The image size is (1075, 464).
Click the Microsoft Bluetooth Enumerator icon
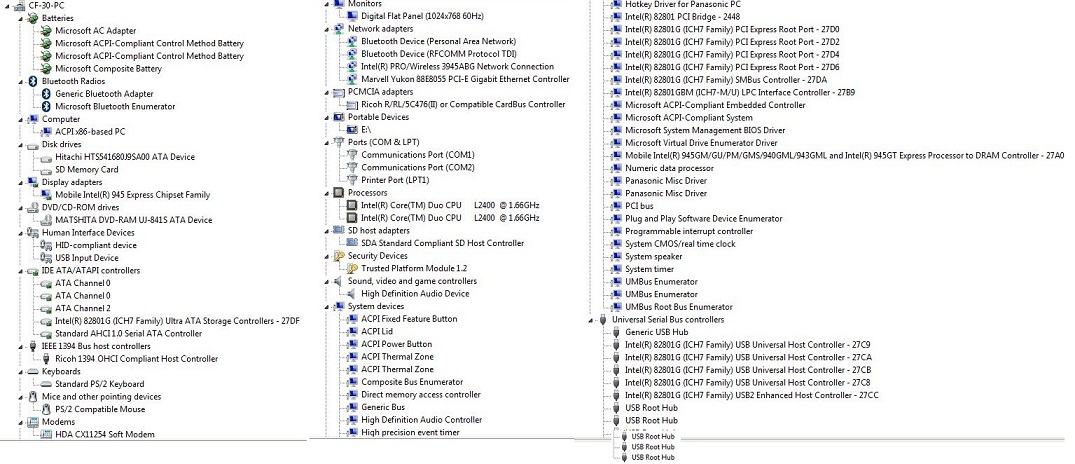point(47,106)
